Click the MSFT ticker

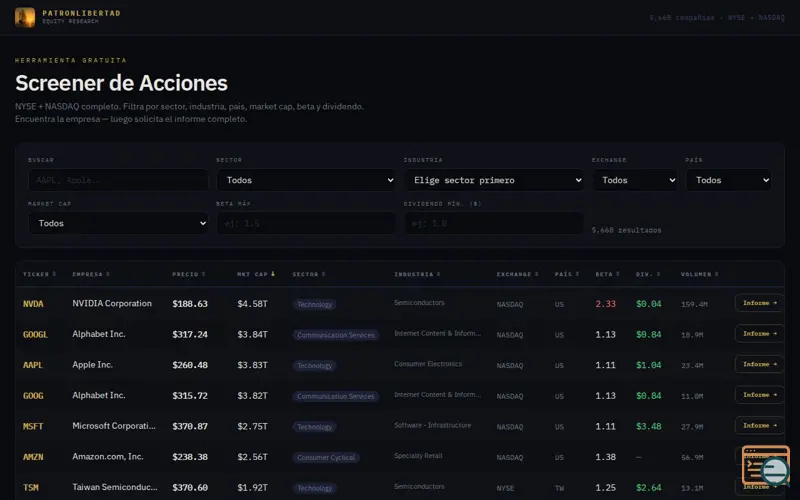(x=33, y=427)
